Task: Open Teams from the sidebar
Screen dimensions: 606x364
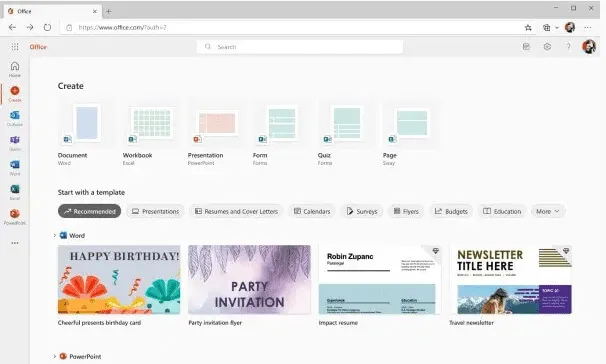Action: tap(15, 143)
